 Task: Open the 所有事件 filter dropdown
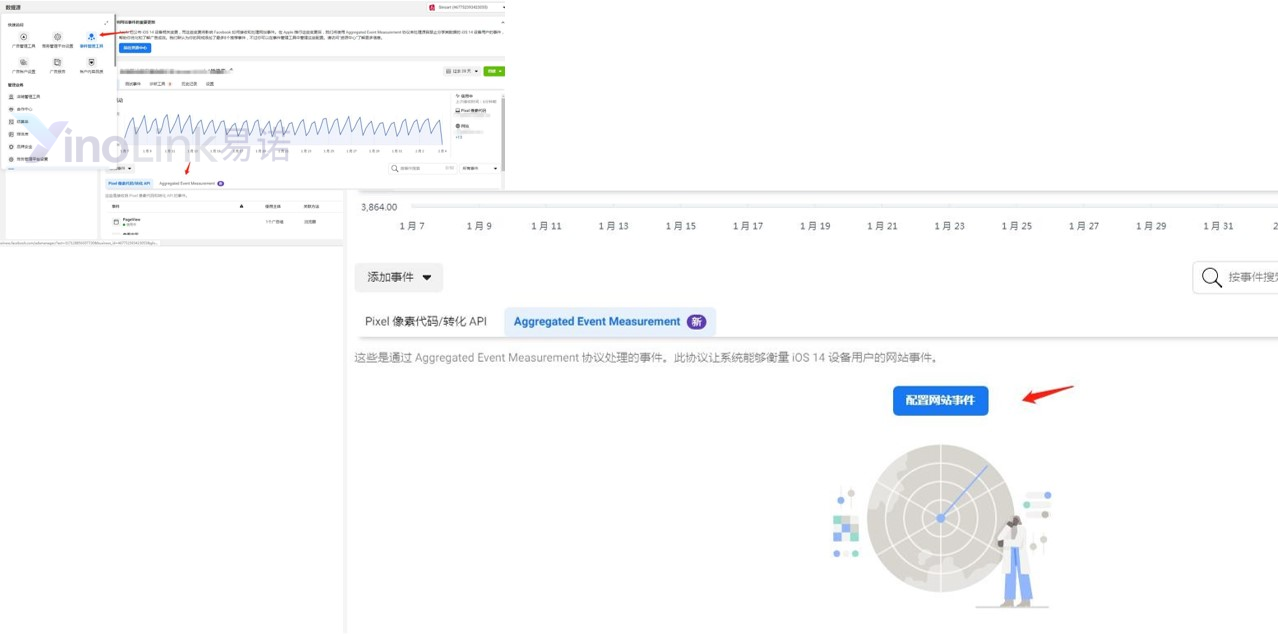pos(480,168)
